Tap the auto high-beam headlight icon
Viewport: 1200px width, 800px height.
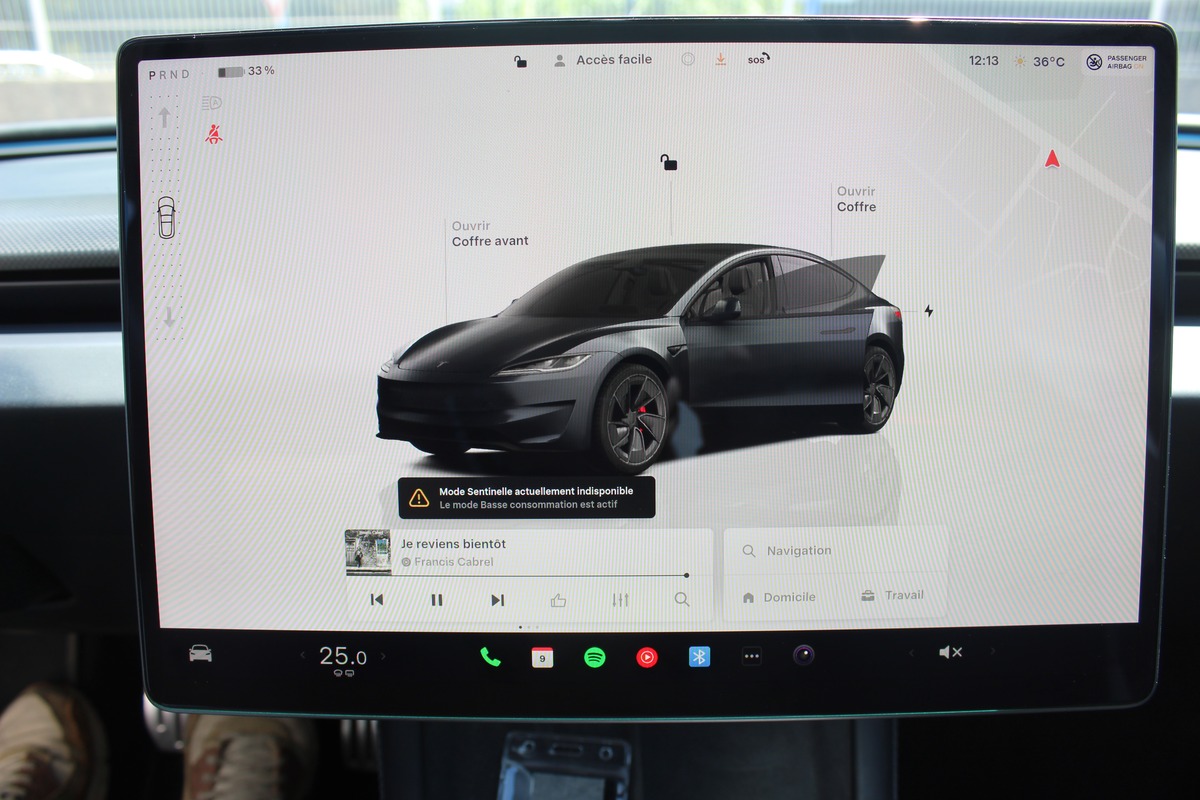click(211, 102)
